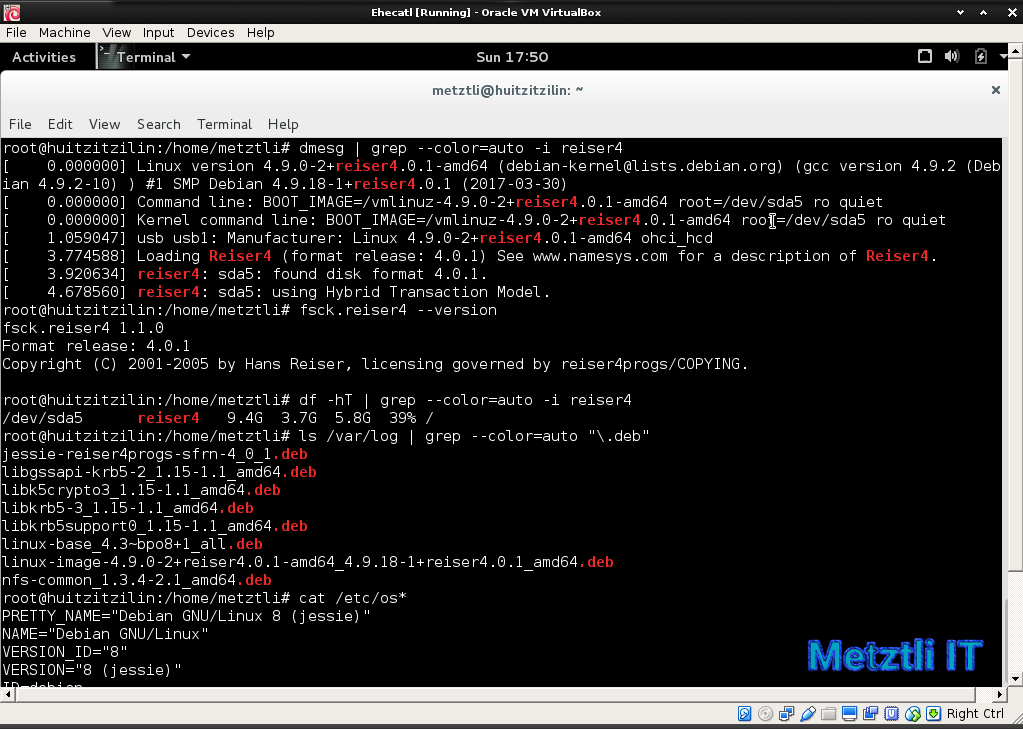Click the CPU virtualization chip icon
The image size is (1023, 729).
pos(891,713)
